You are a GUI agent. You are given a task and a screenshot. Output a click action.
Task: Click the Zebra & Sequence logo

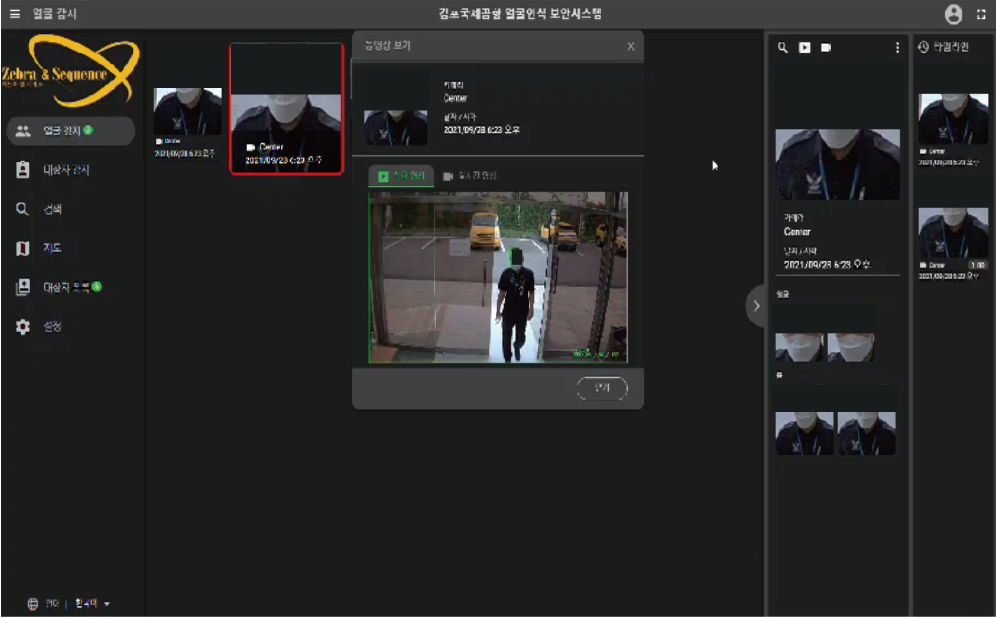tap(70, 71)
